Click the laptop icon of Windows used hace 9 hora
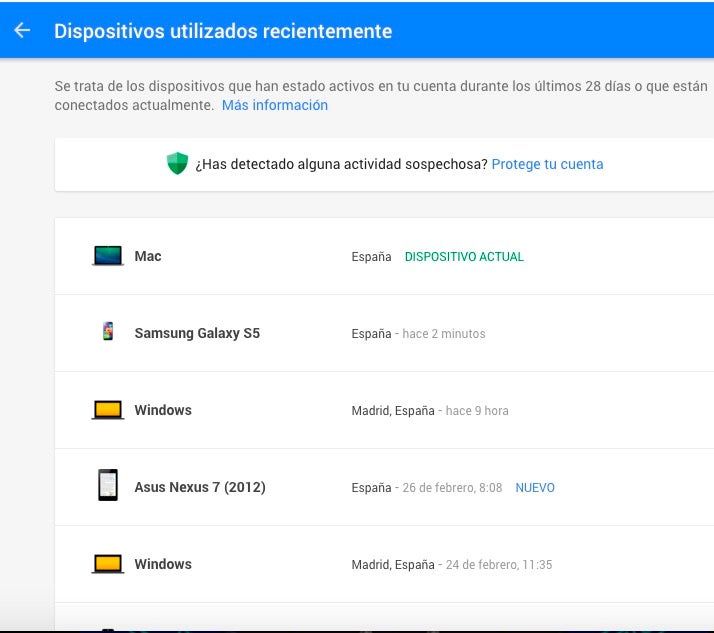The width and height of the screenshot is (714, 633). click(108, 409)
